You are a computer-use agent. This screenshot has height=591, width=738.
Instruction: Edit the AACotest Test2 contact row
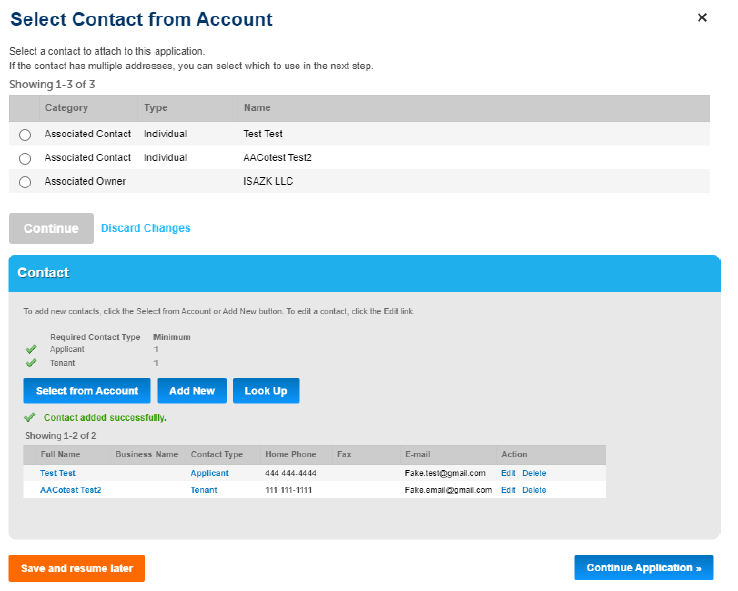pyautogui.click(x=508, y=490)
